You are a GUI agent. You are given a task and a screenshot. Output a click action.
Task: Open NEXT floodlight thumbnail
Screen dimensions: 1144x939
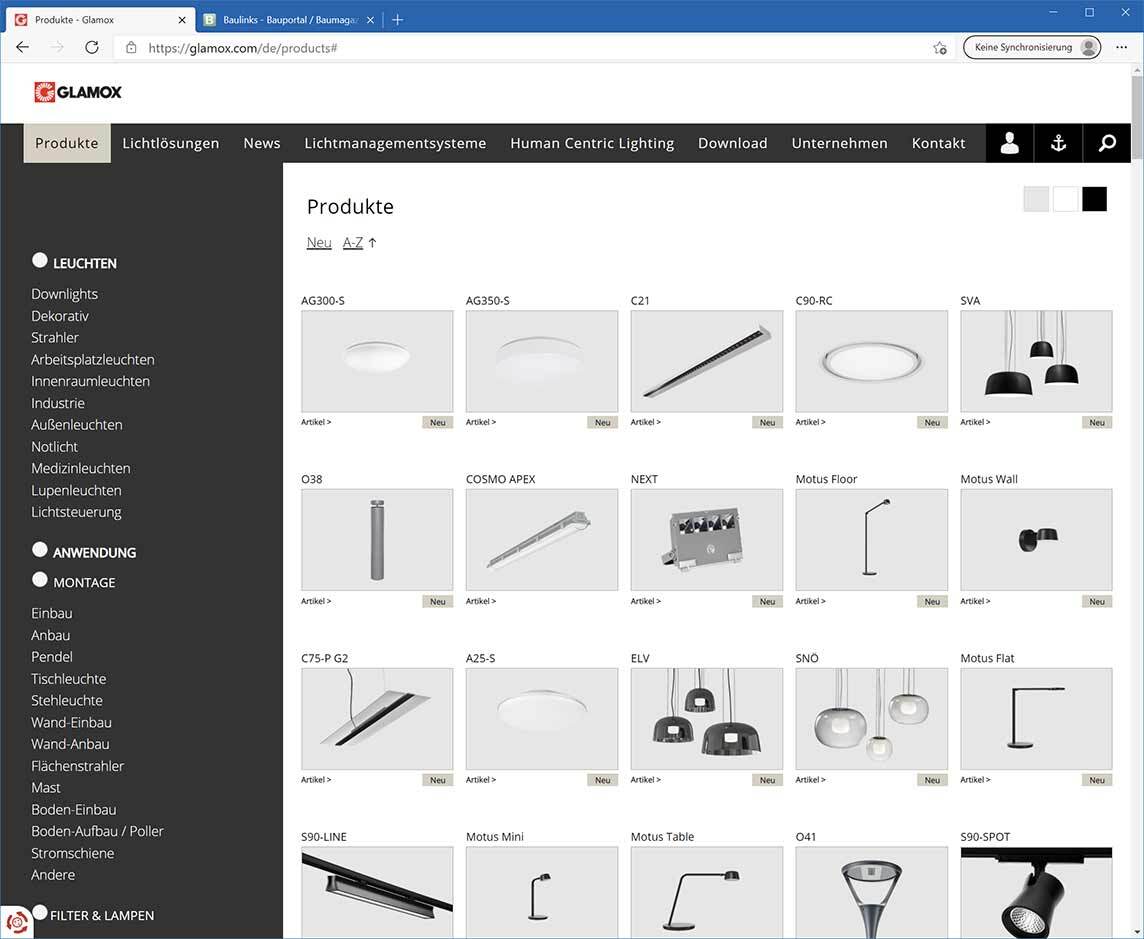706,540
